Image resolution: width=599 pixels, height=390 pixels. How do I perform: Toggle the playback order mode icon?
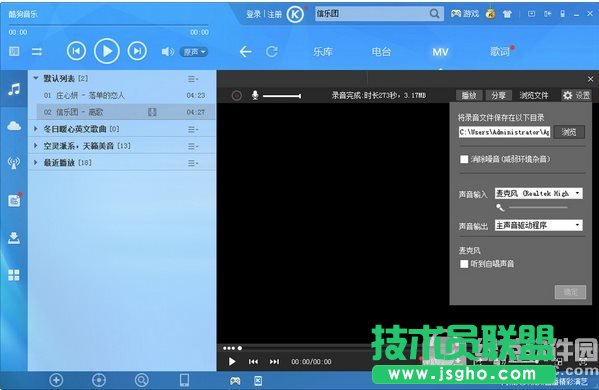(x=37, y=52)
